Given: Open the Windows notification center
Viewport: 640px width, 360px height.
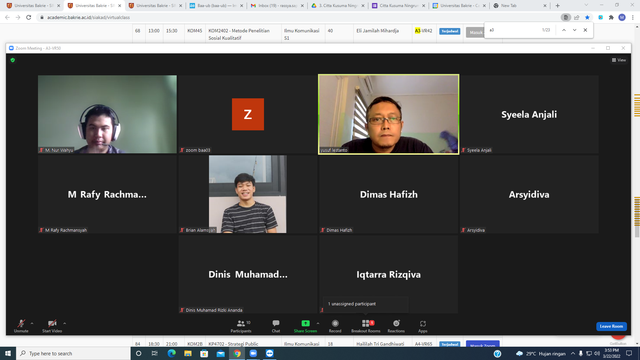Looking at the screenshot, I should pyautogui.click(x=629, y=353).
